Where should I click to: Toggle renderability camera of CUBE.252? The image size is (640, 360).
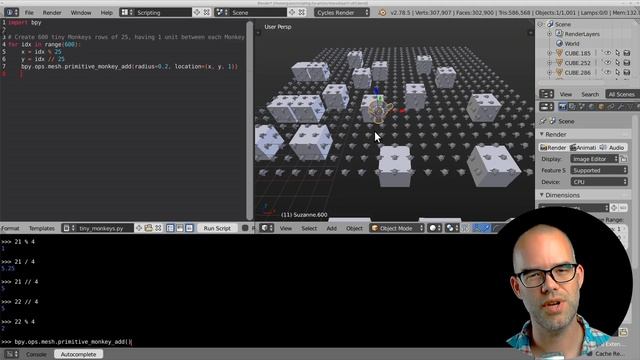627,63
